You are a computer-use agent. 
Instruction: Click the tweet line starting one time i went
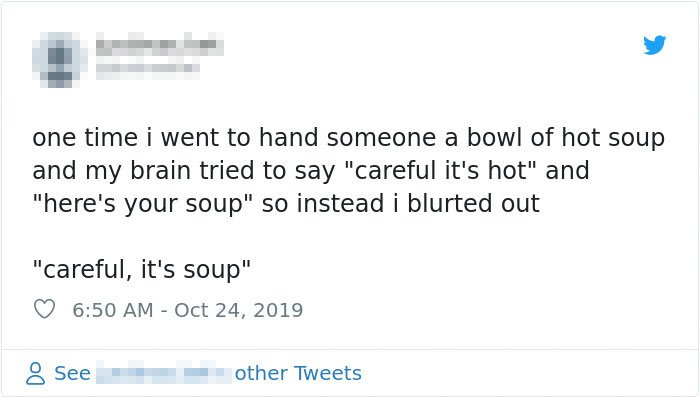point(349,137)
